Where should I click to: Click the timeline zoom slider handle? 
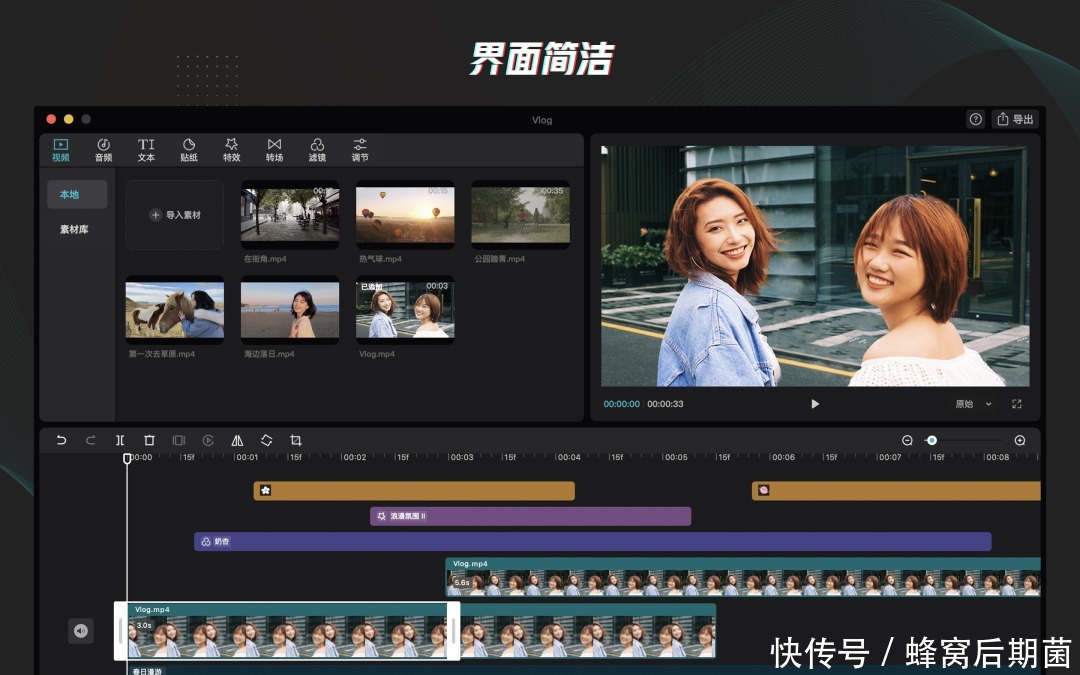(x=932, y=440)
